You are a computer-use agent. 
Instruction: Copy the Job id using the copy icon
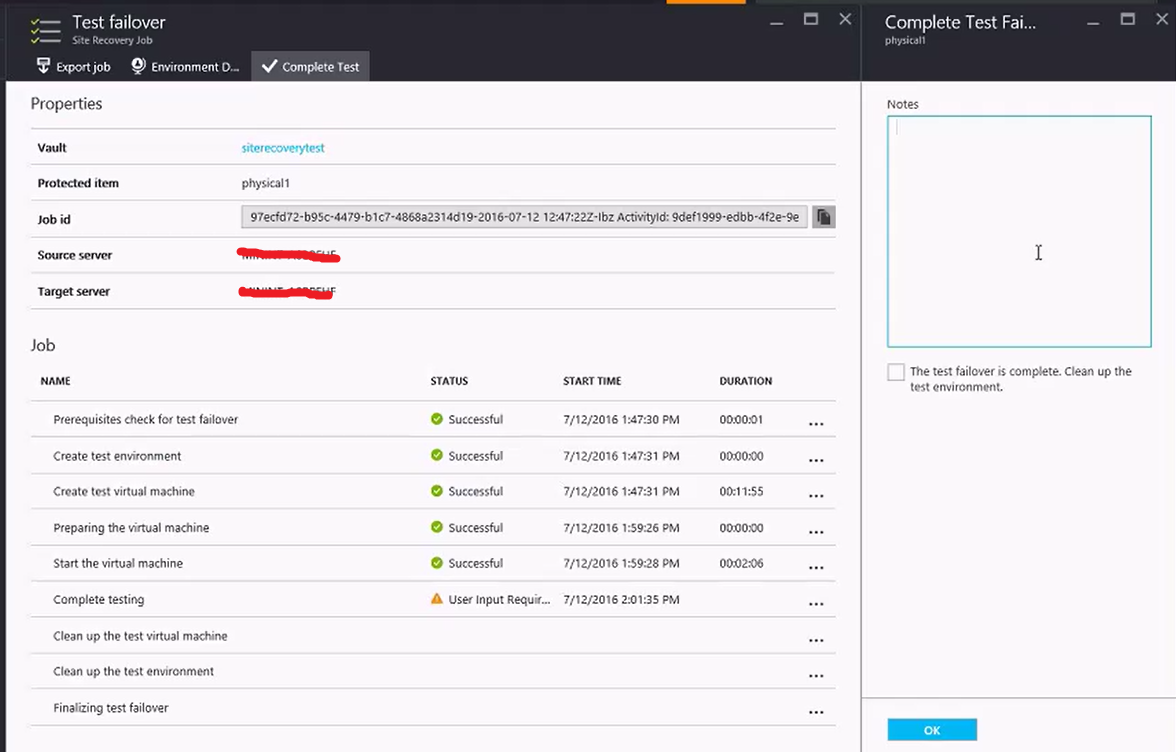(x=822, y=216)
